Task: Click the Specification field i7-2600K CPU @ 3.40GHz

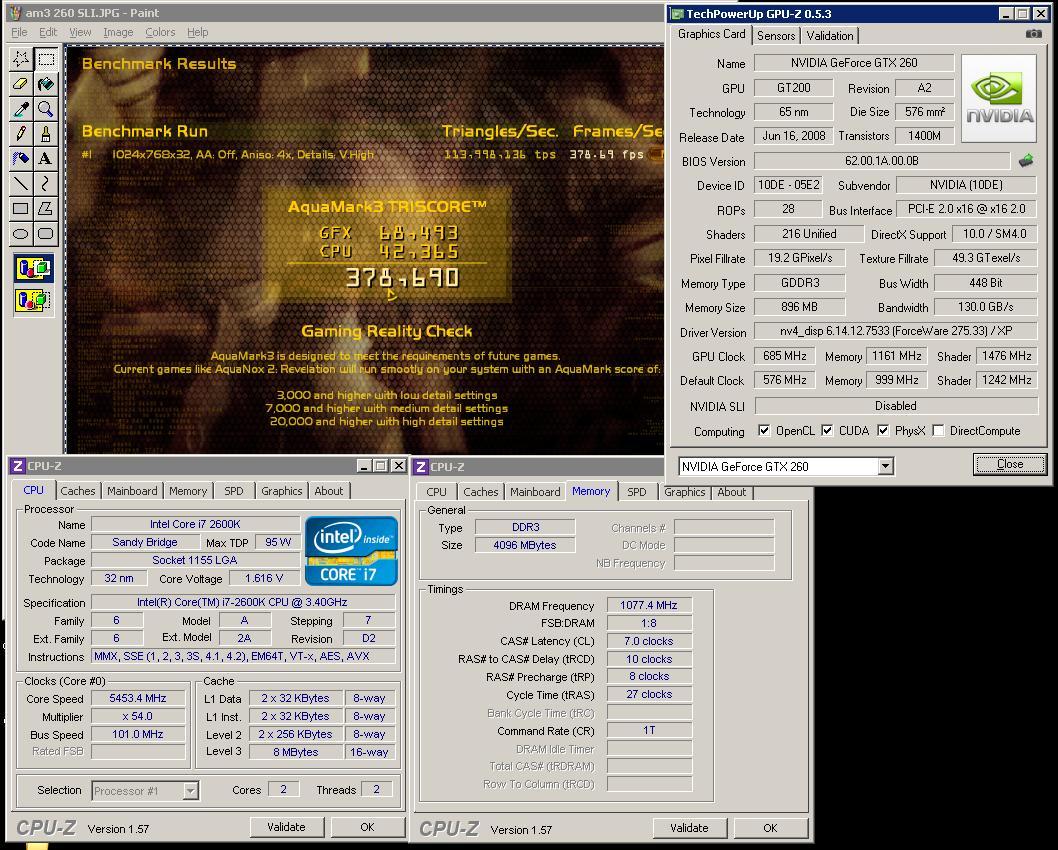Action: click(x=242, y=602)
